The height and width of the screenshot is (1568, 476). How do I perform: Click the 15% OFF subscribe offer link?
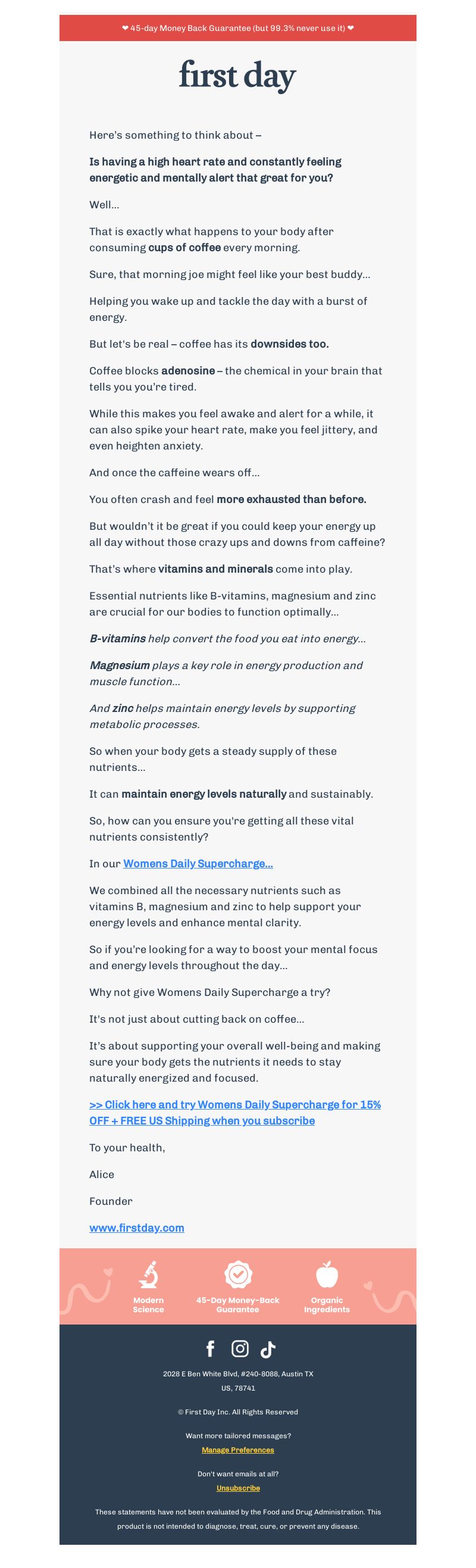click(235, 1112)
